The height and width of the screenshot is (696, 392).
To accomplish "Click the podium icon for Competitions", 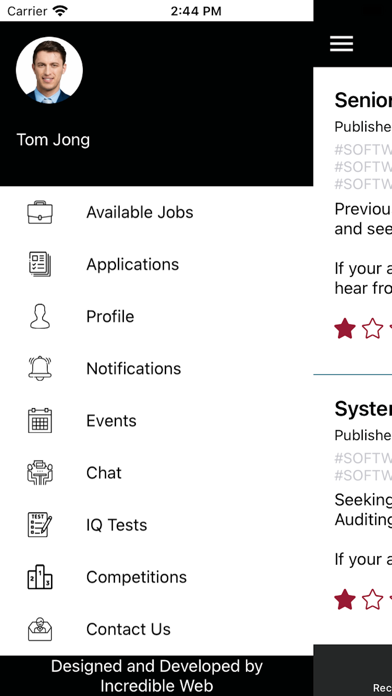I will pyautogui.click(x=40, y=577).
